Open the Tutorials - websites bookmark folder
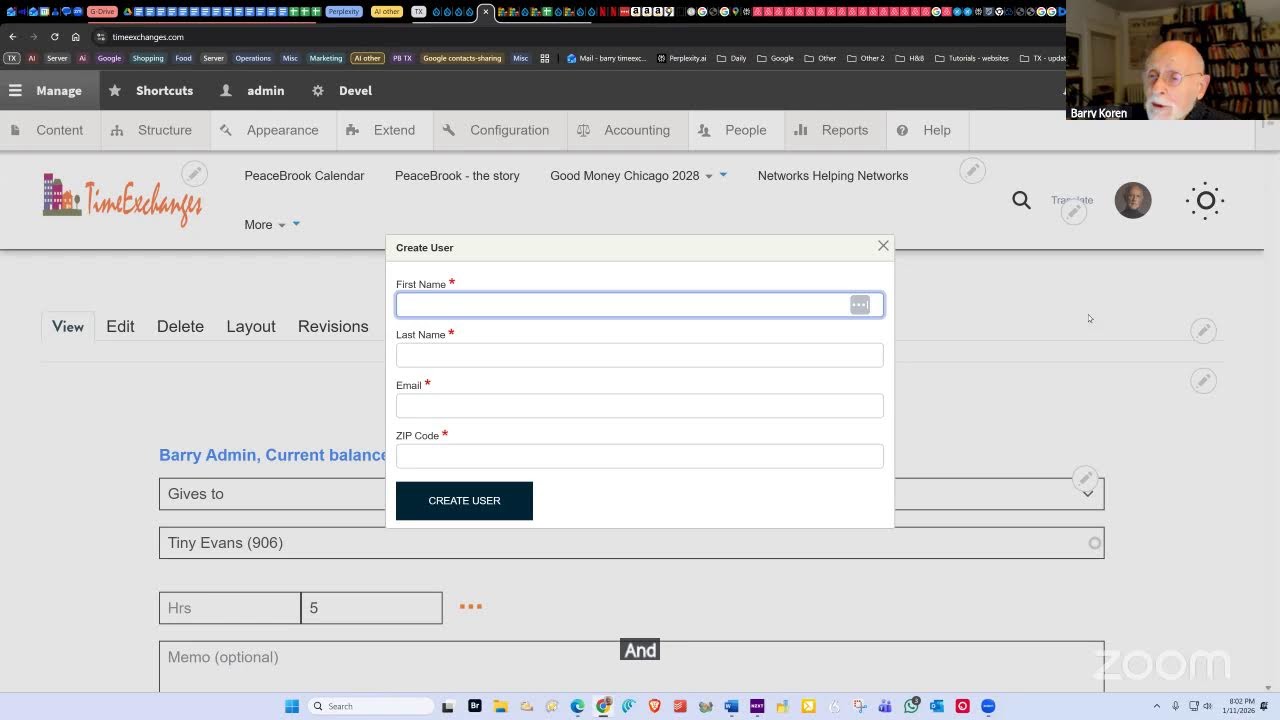1280x720 pixels. click(x=972, y=58)
